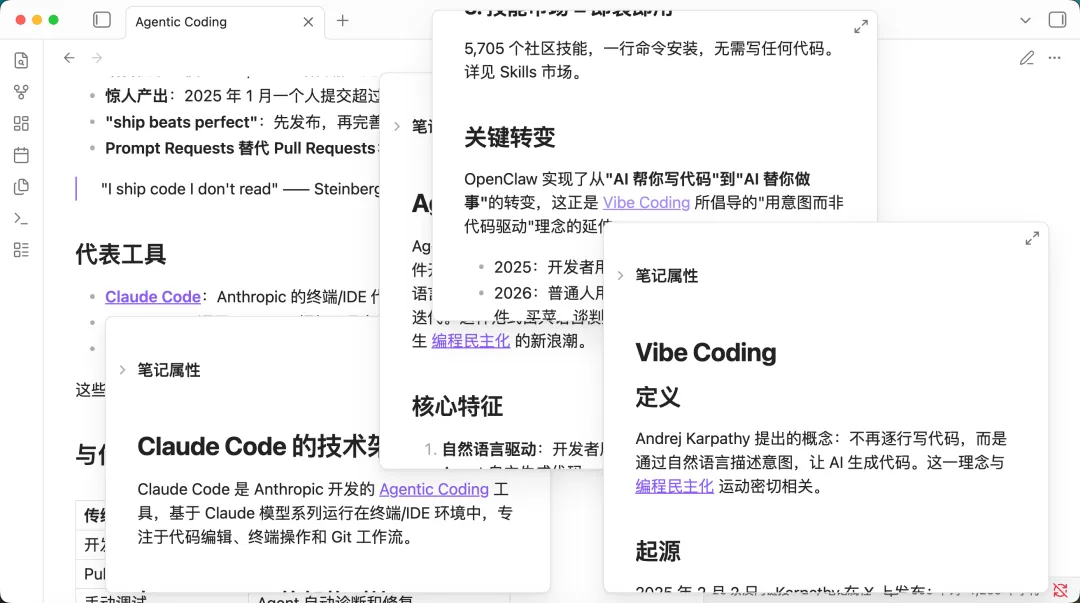Screen dimensions: 1080x603
Task: Navigate back with the left arrow
Action: click(69, 58)
